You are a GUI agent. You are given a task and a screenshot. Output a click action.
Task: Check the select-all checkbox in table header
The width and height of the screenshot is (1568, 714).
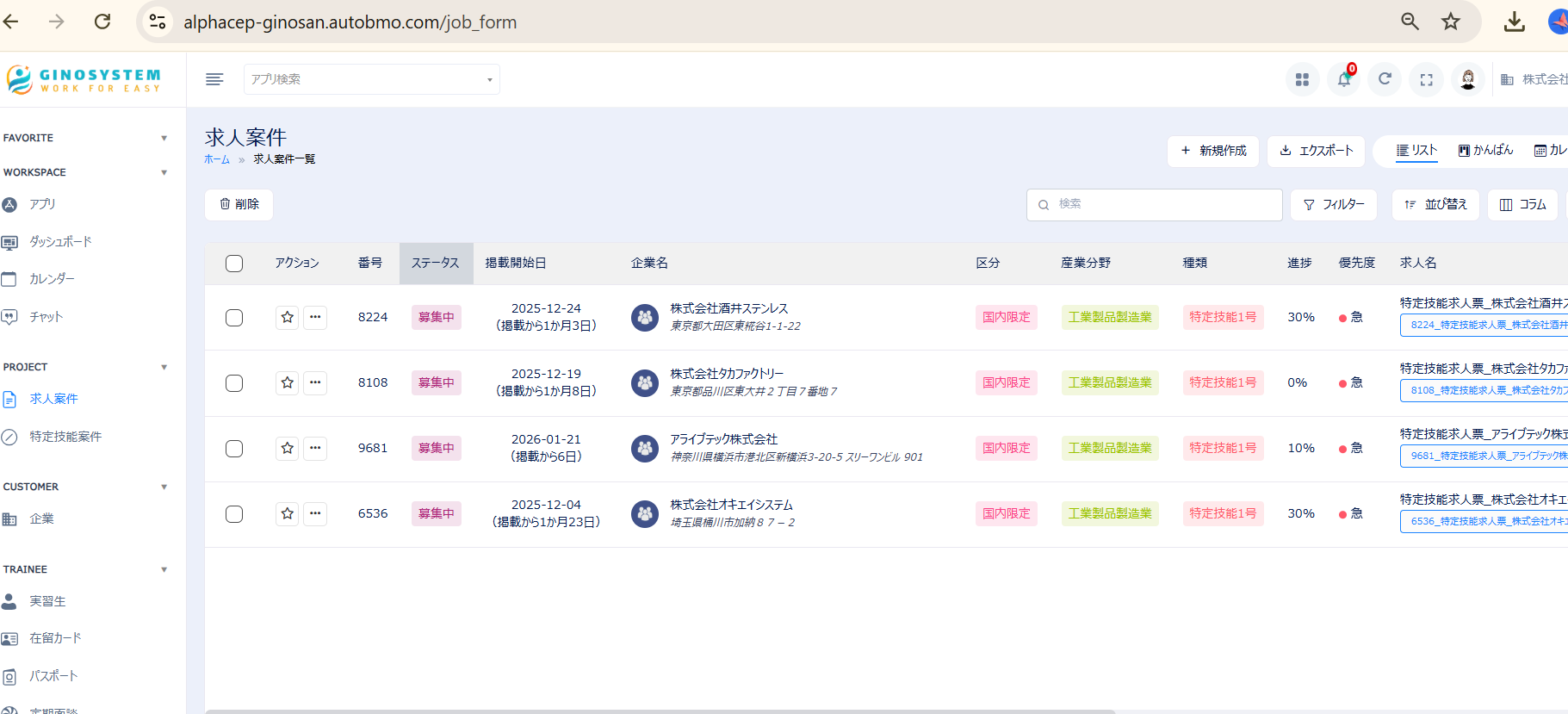[x=234, y=264]
